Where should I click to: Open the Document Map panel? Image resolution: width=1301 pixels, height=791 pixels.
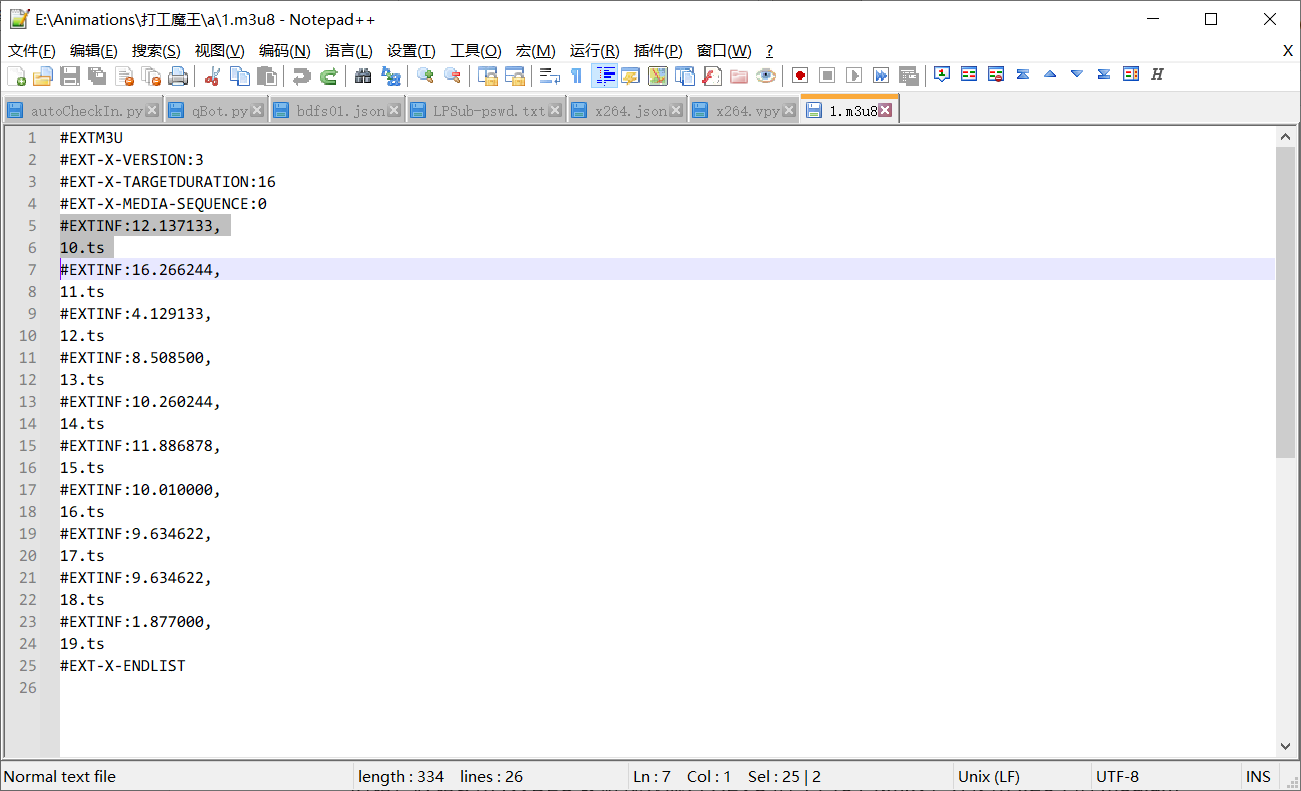click(657, 75)
